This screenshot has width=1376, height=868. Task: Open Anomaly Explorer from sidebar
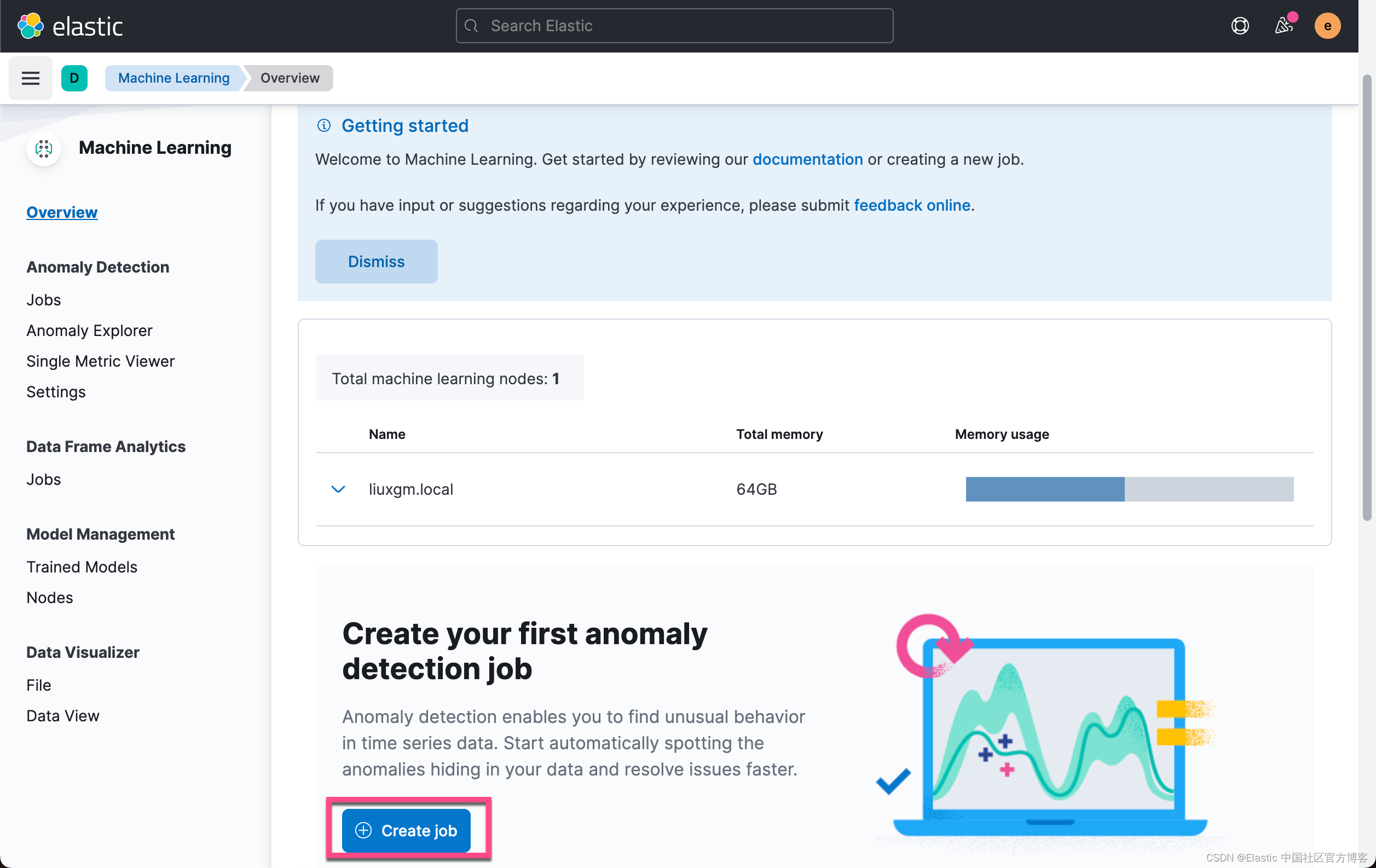[89, 330]
